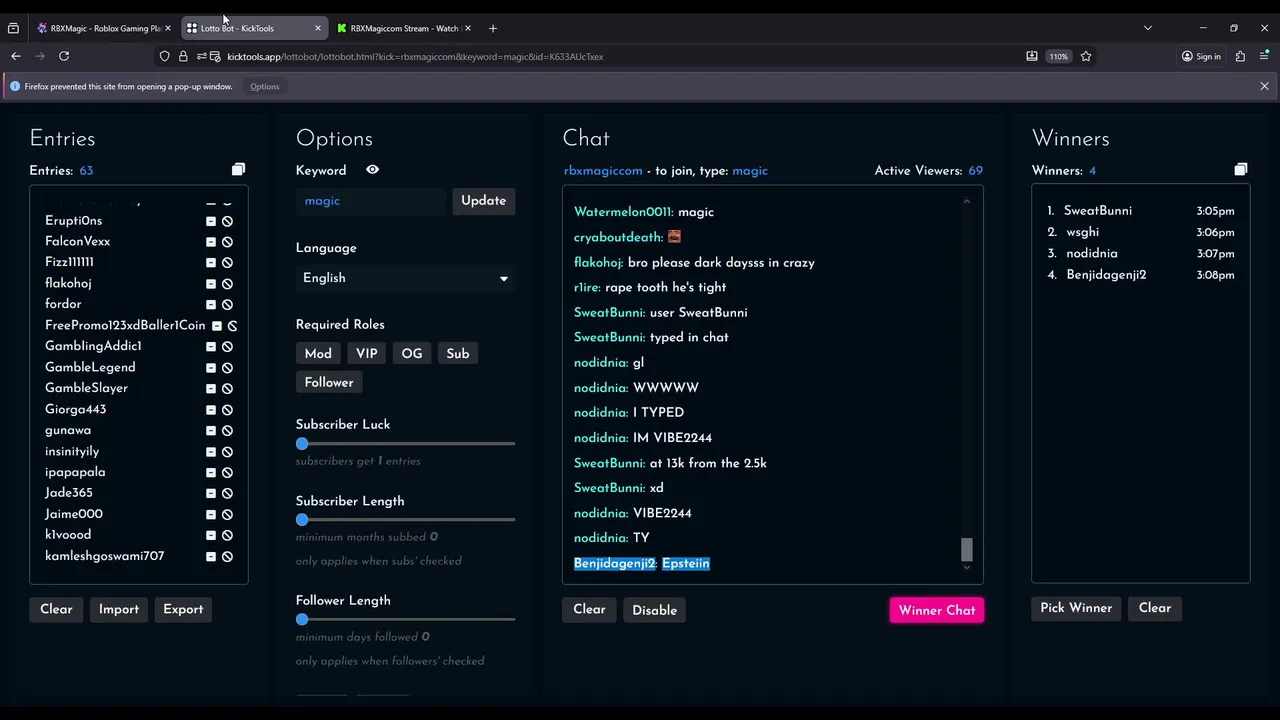
Task: Disable the chat
Action: pos(655,610)
